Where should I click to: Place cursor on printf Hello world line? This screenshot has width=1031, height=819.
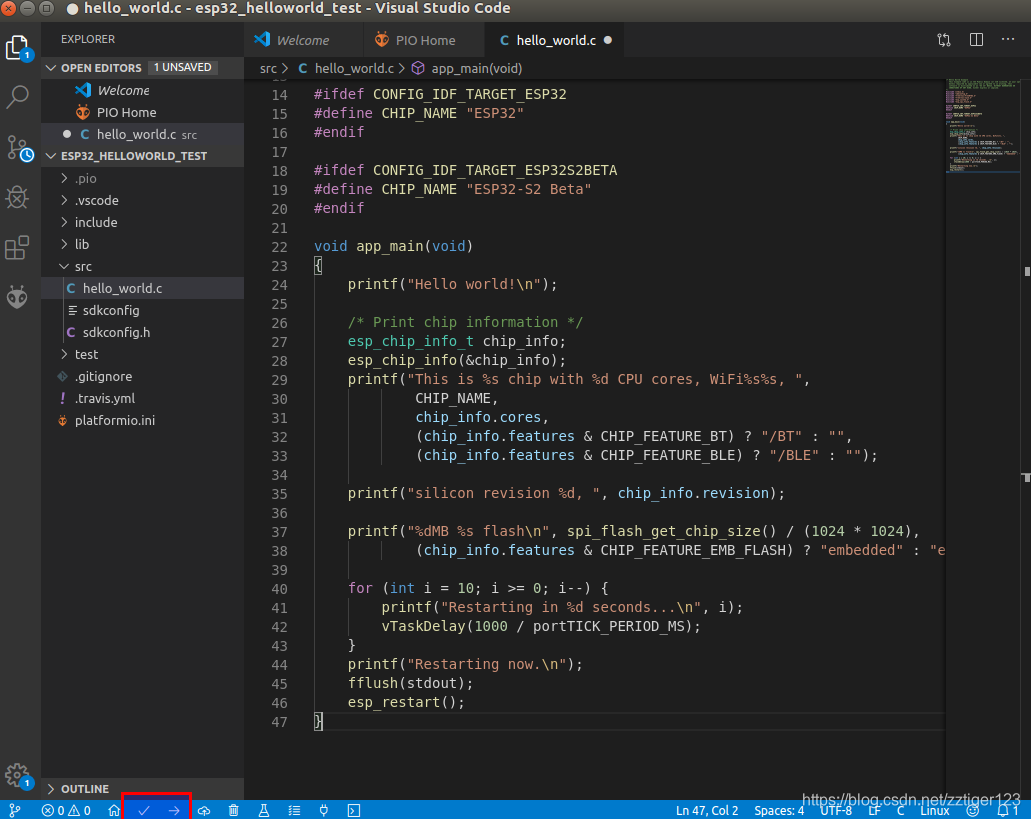click(452, 285)
